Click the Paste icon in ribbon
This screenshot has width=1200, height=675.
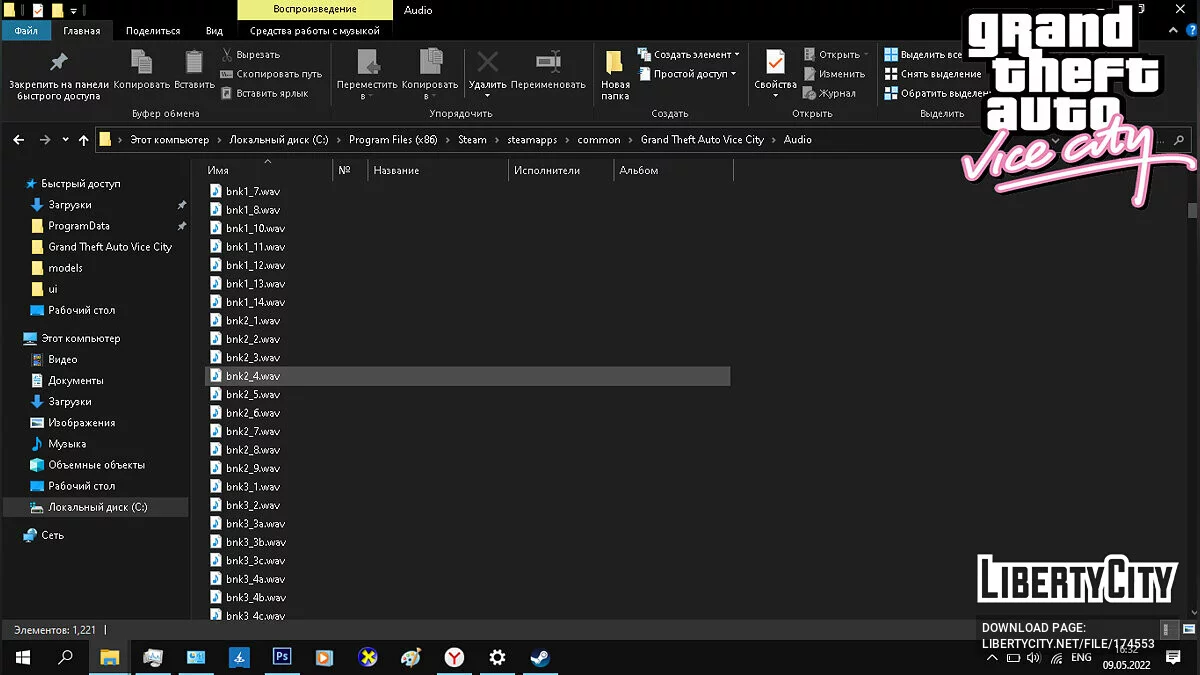[194, 64]
